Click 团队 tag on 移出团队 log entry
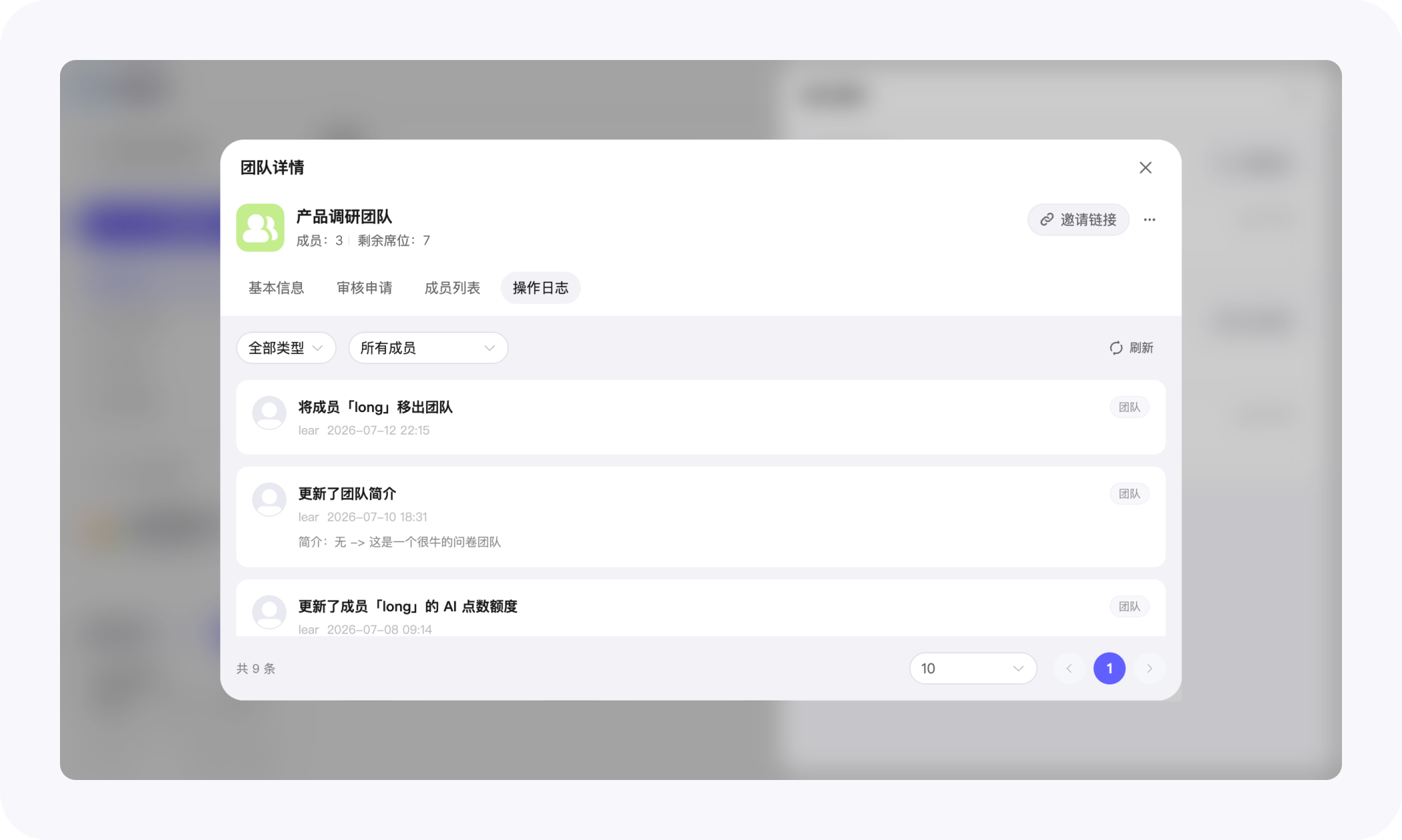1402x840 pixels. click(x=1129, y=407)
